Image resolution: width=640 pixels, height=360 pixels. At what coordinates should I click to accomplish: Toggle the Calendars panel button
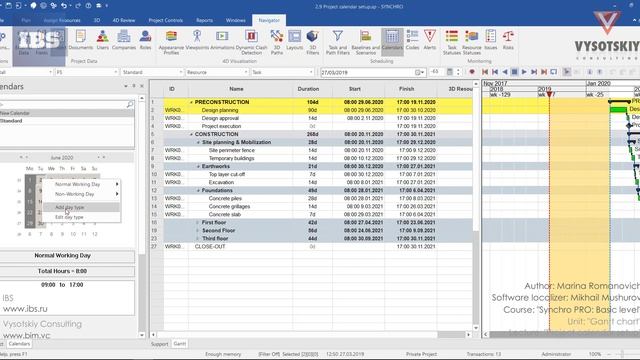pos(392,42)
